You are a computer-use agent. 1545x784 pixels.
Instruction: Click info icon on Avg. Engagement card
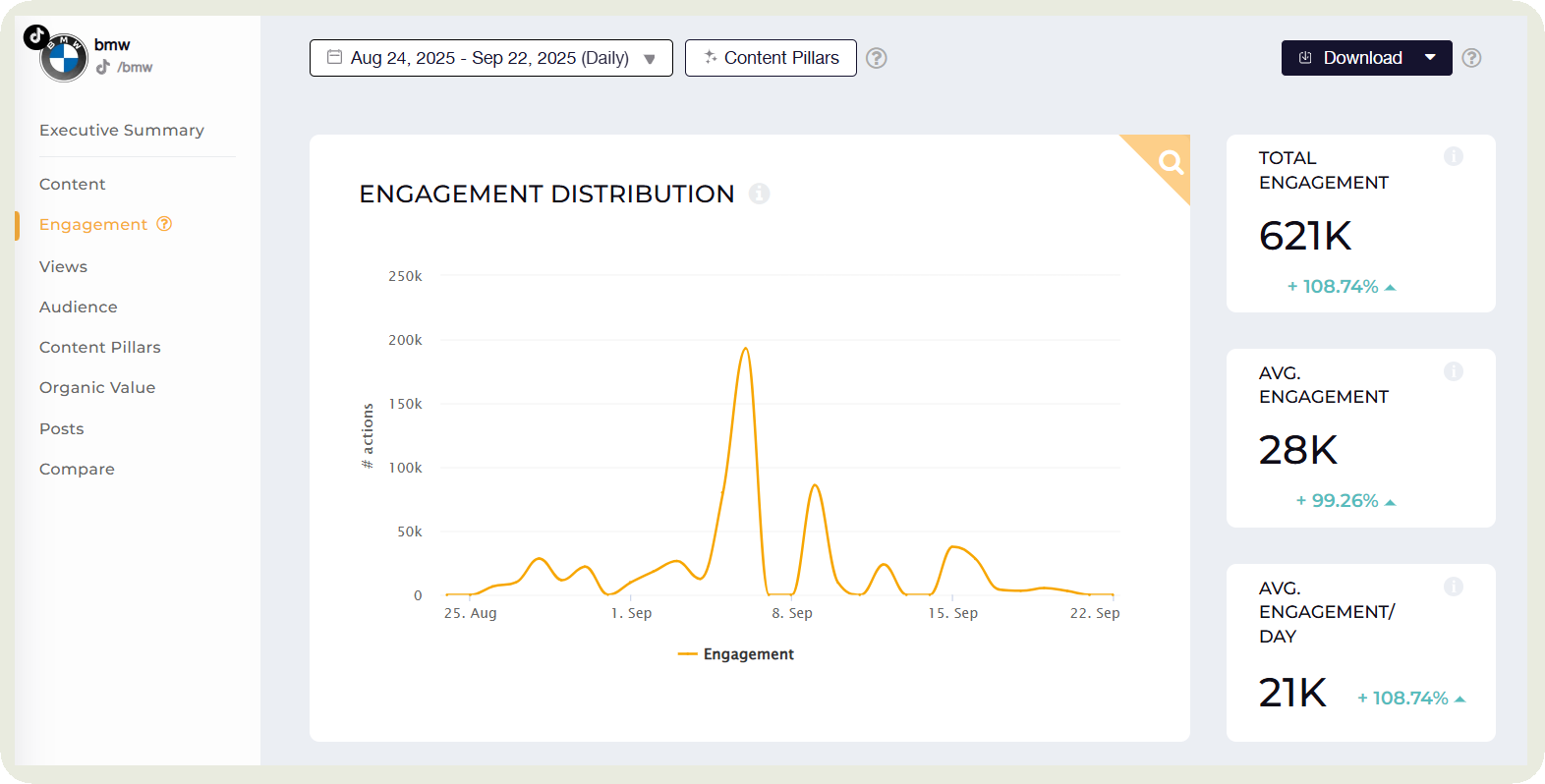pos(1453,371)
